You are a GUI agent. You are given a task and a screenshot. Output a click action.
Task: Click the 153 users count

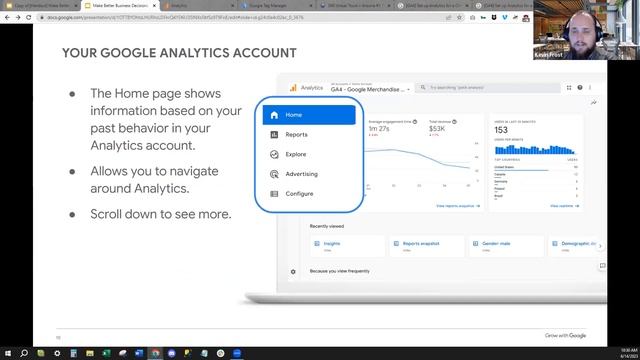501,130
